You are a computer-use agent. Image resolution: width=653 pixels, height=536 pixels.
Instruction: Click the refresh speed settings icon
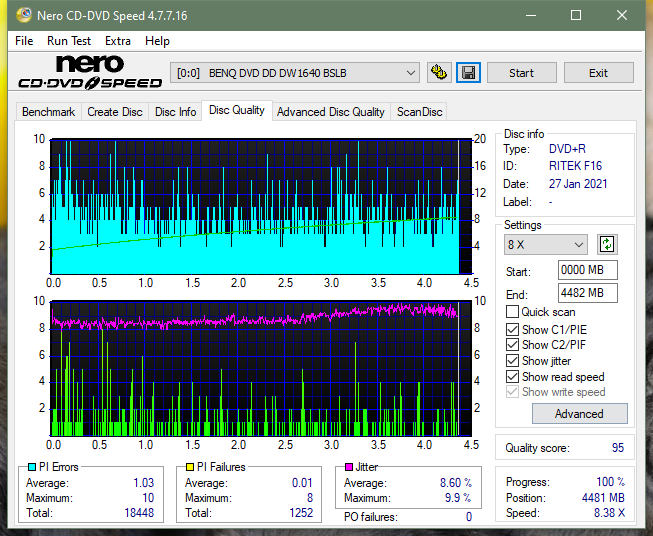click(x=607, y=244)
